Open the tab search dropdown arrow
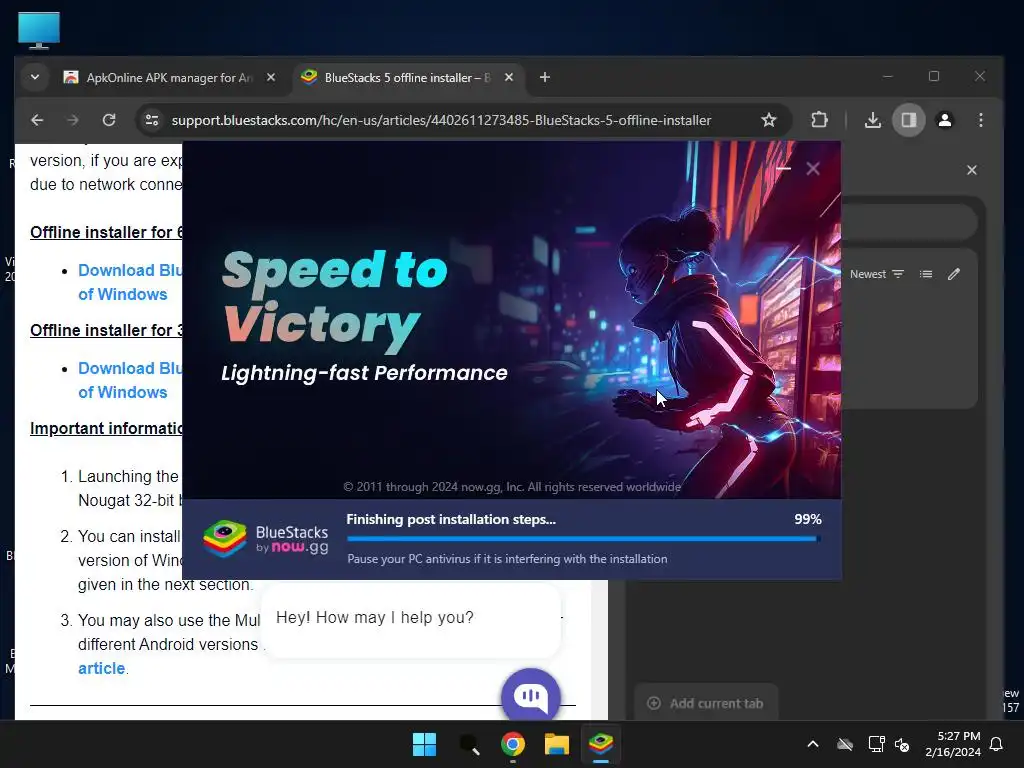 click(35, 77)
